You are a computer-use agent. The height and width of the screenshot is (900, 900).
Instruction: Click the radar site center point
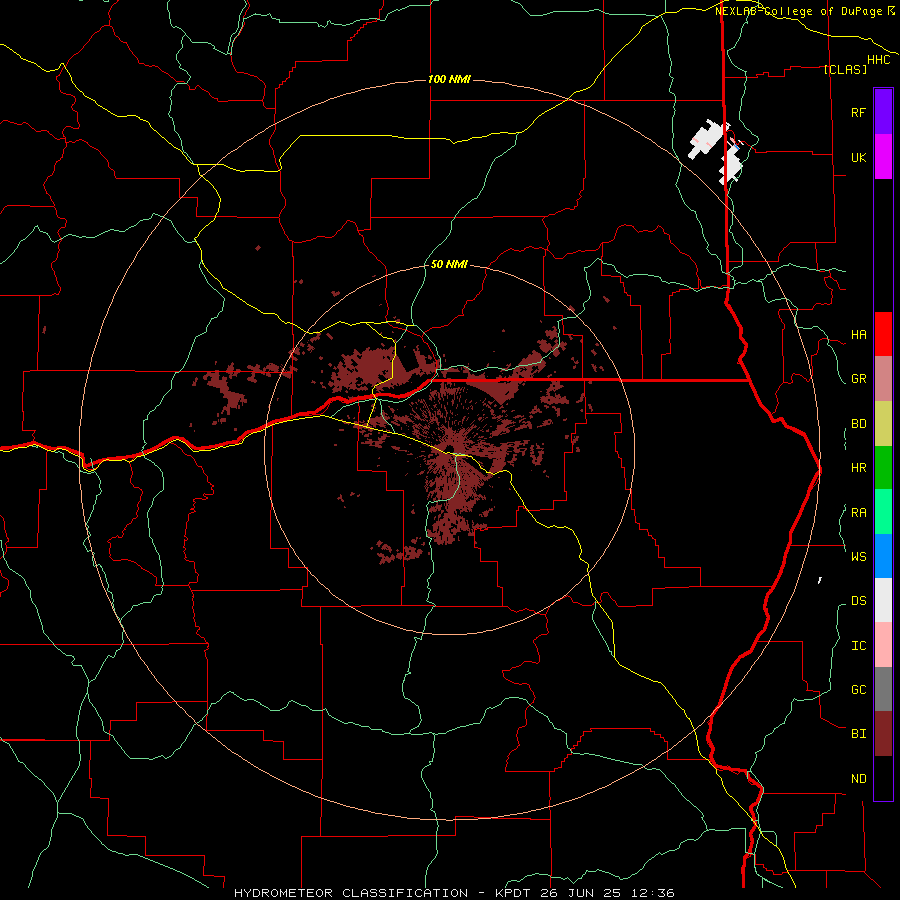(449, 449)
